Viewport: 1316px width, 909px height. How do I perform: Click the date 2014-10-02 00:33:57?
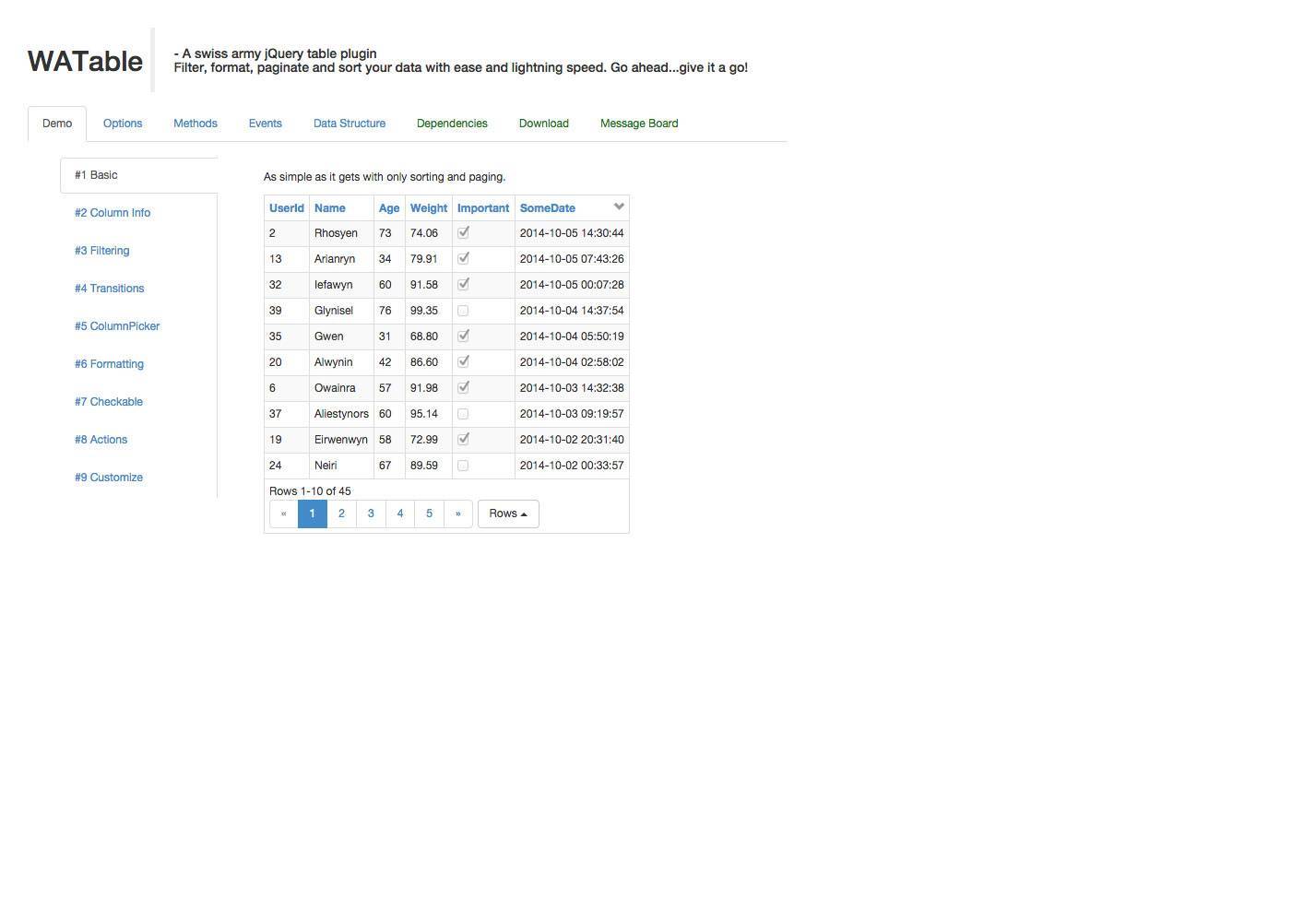pyautogui.click(x=572, y=466)
